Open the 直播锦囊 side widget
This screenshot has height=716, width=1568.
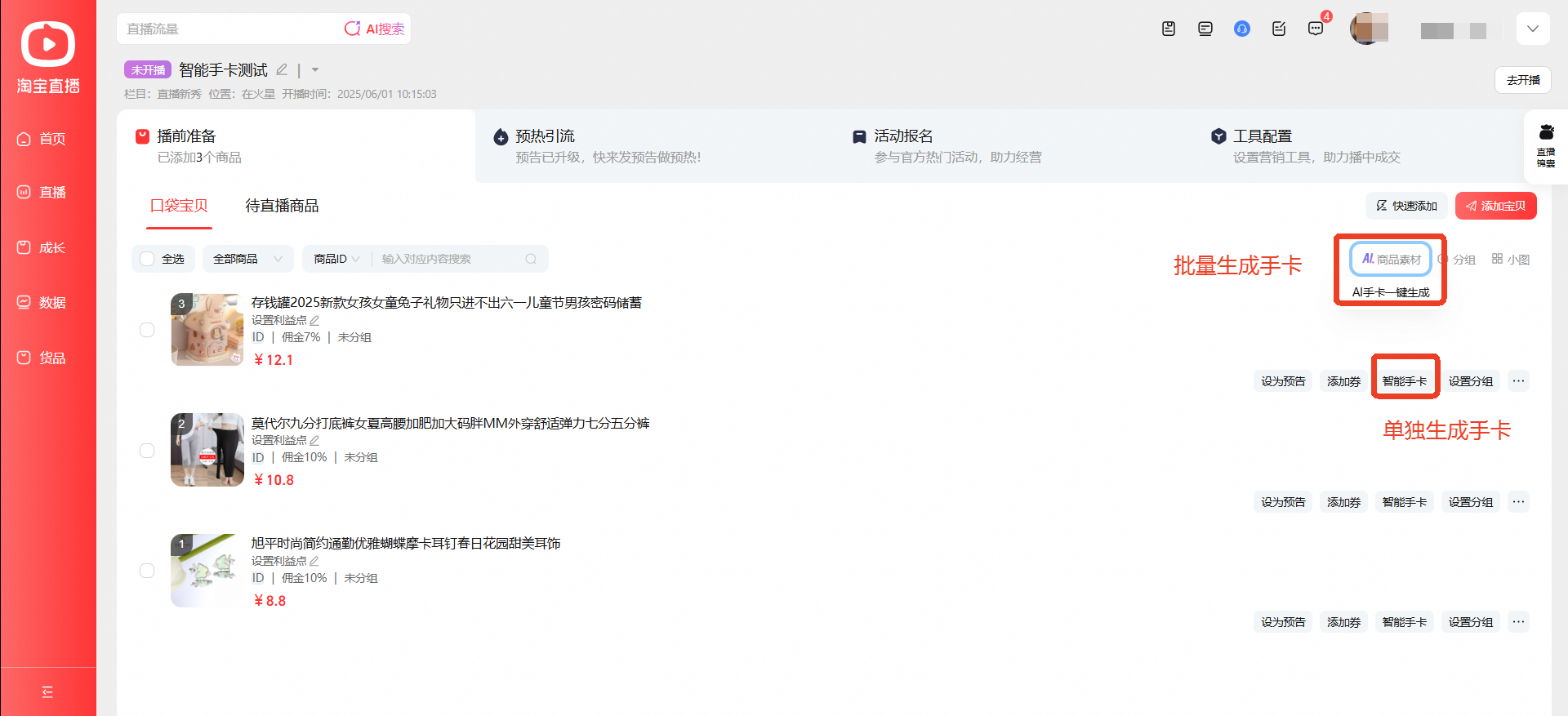tap(1546, 146)
